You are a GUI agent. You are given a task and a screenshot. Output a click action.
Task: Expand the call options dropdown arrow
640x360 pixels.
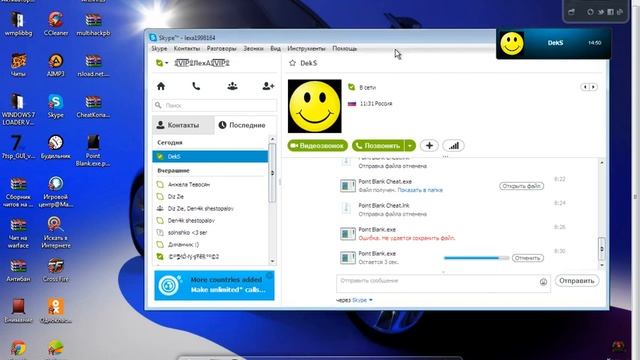coord(410,146)
